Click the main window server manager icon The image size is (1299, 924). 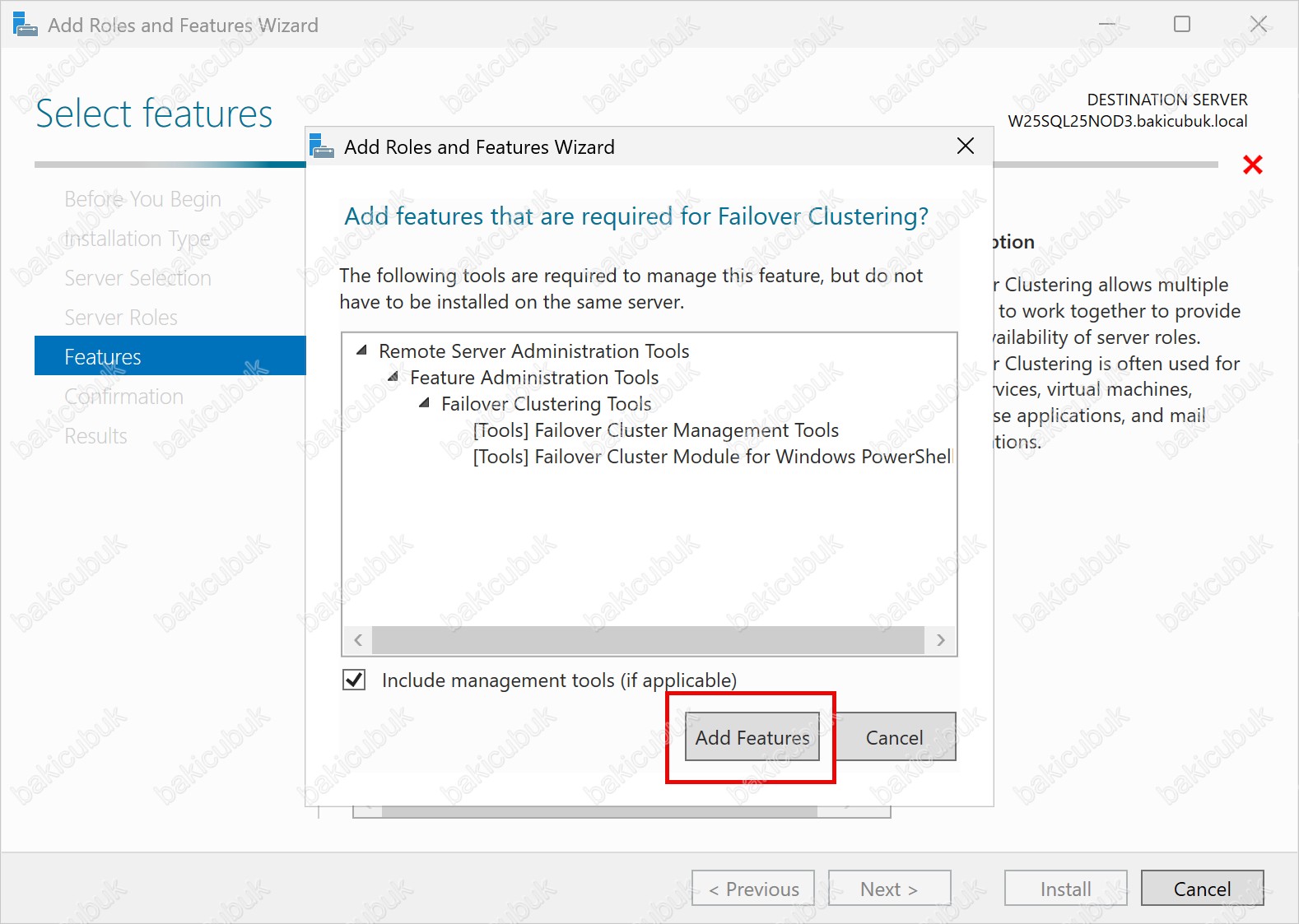[25, 25]
